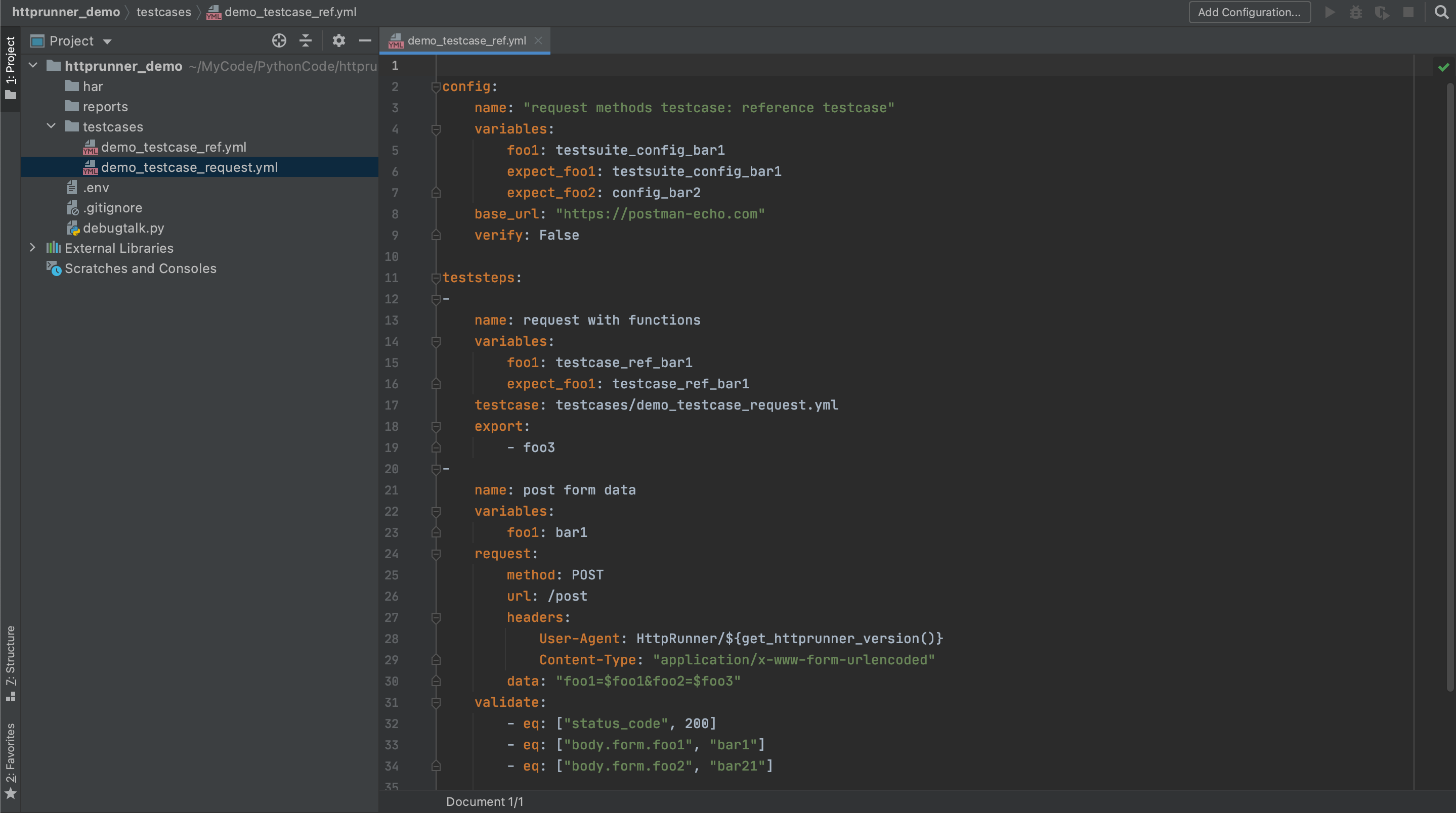This screenshot has width=1456, height=813.
Task: Close the demo_testcase_ref.yml tab
Action: point(538,40)
